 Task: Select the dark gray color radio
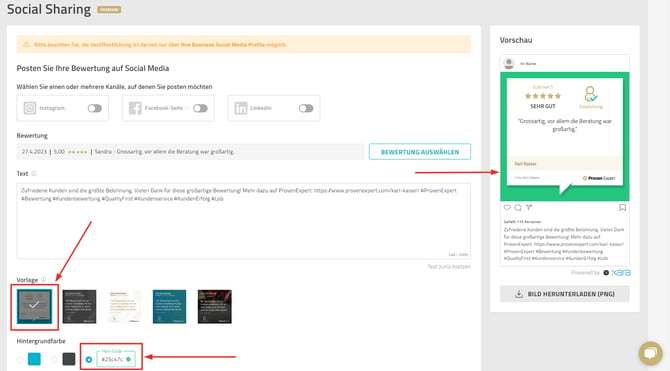tap(54, 359)
